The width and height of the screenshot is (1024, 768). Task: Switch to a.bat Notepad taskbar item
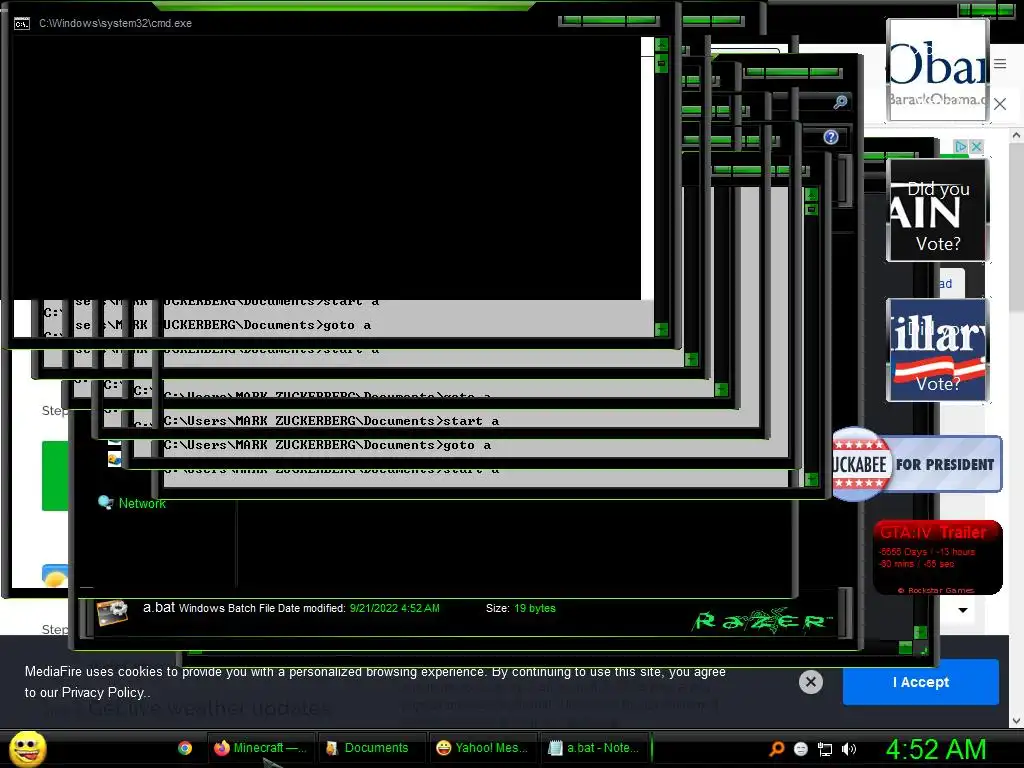click(596, 748)
